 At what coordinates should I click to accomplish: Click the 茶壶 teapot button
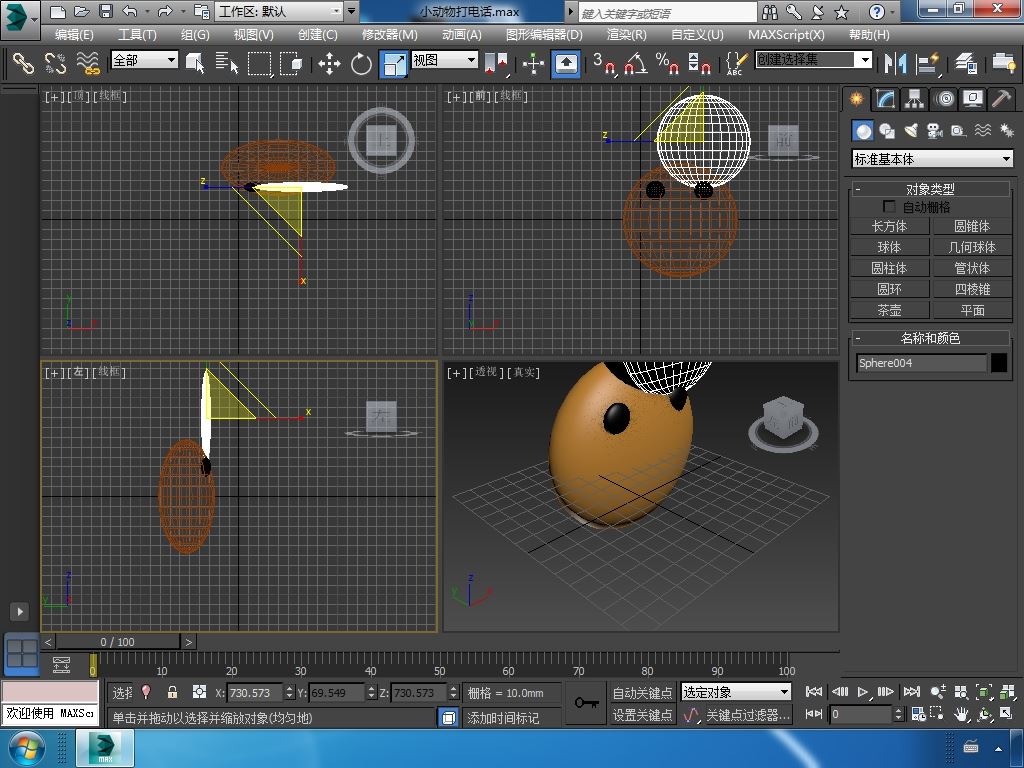(889, 310)
